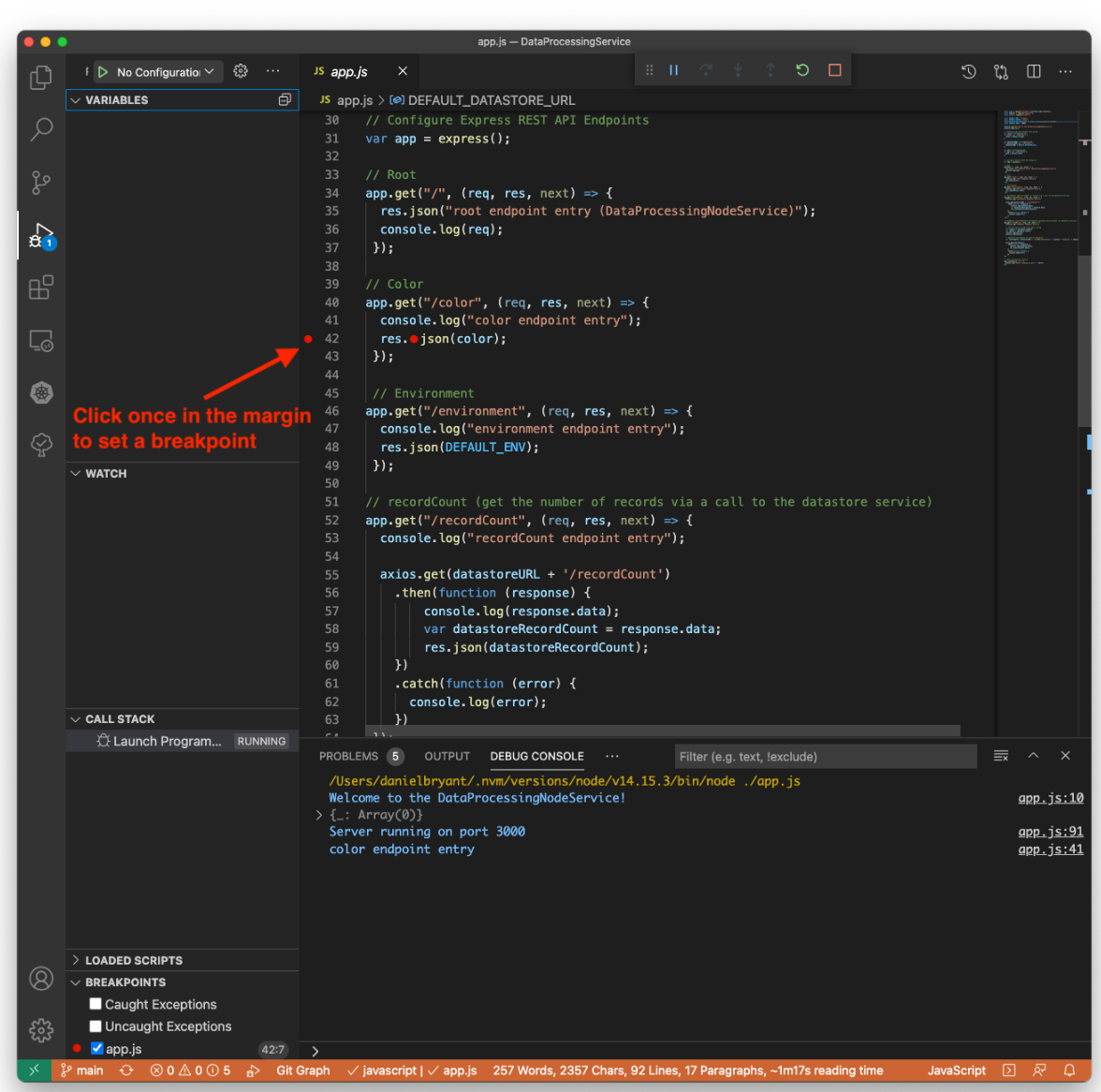Change the JavaScript language mode
The width and height of the screenshot is (1101, 1092).
pyautogui.click(x=956, y=1070)
